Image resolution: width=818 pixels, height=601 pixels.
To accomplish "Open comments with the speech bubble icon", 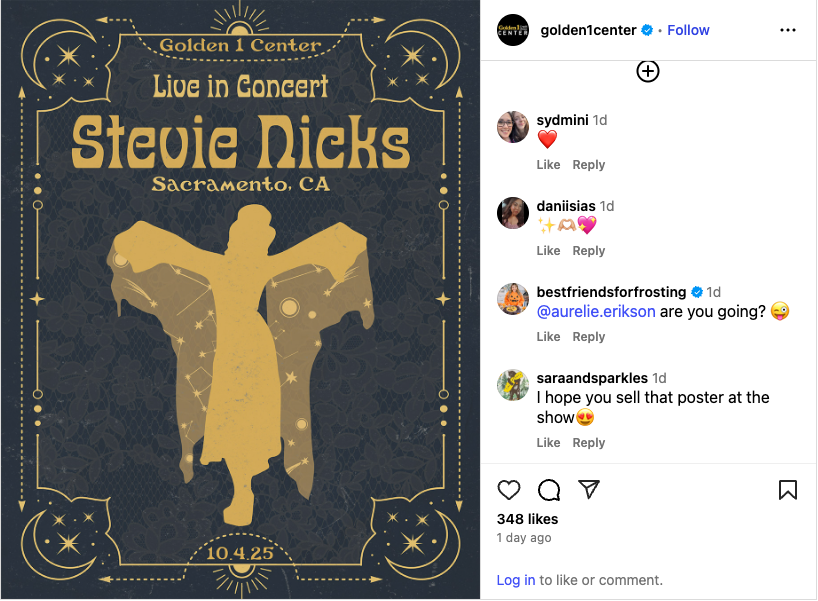I will coord(549,490).
